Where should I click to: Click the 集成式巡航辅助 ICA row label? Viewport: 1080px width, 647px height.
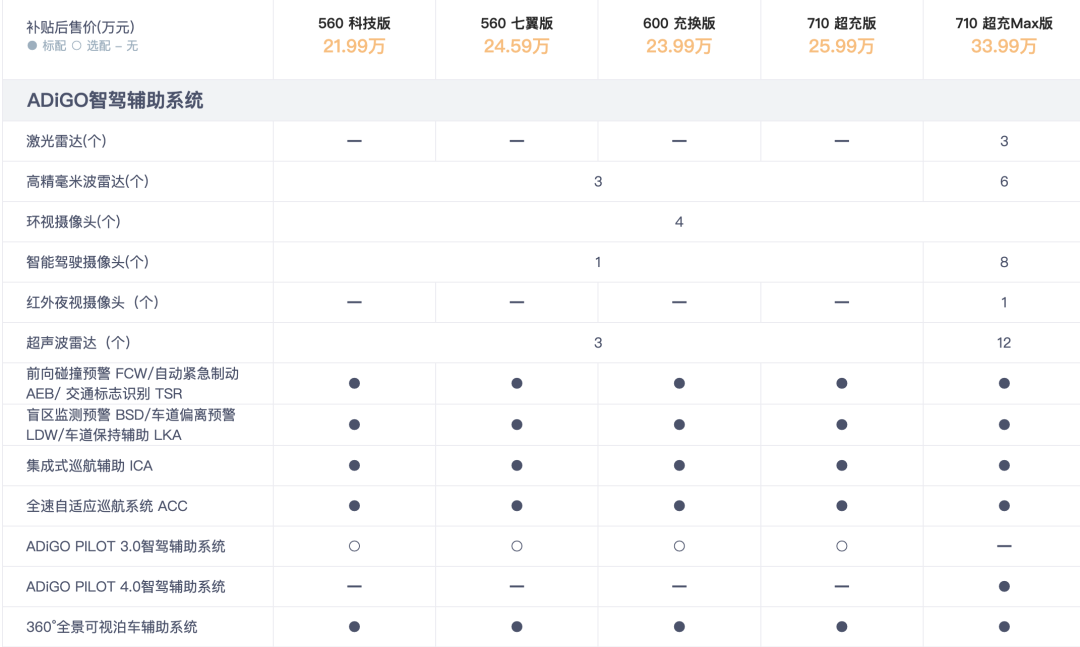tap(90, 466)
